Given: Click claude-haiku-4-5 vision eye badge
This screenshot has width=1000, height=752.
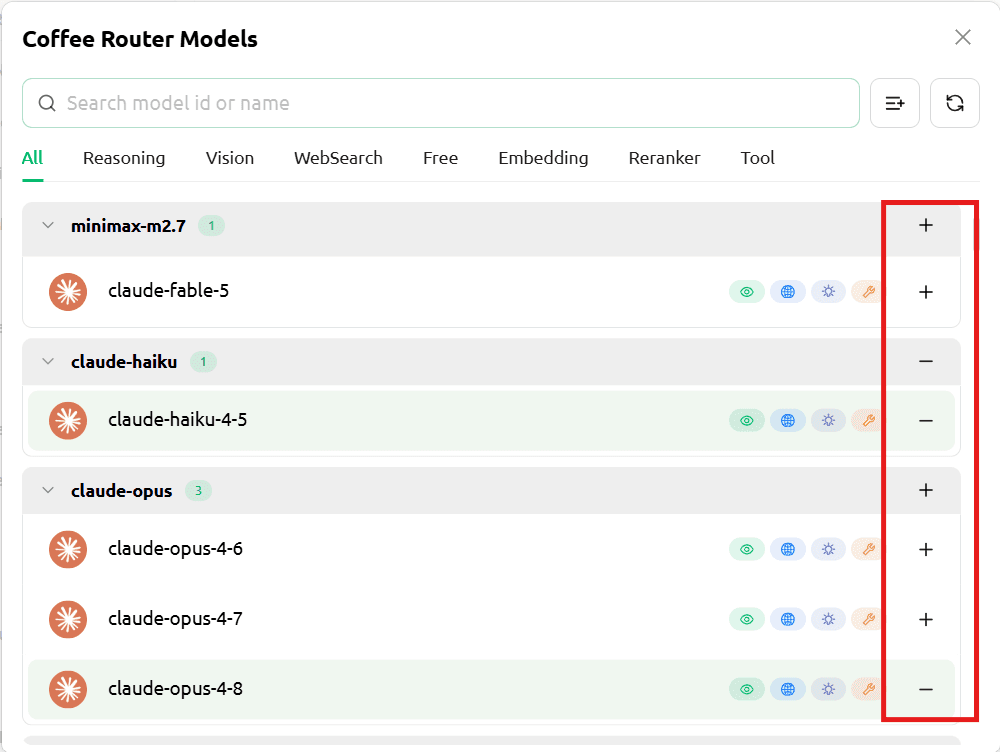Looking at the screenshot, I should 747,421.
